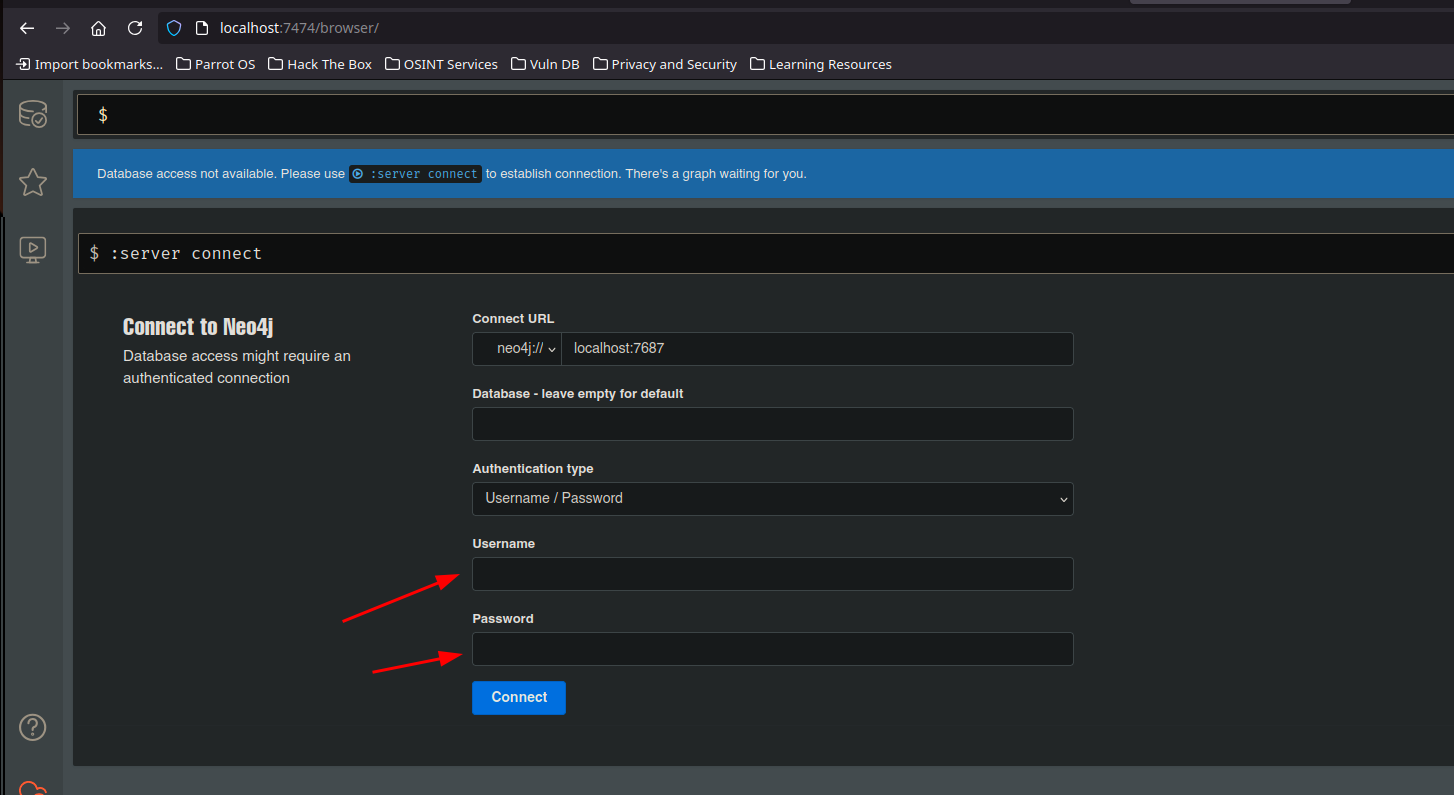Open the Hack The Box bookmarks folder
The width and height of the screenshot is (1454, 795).
point(320,64)
